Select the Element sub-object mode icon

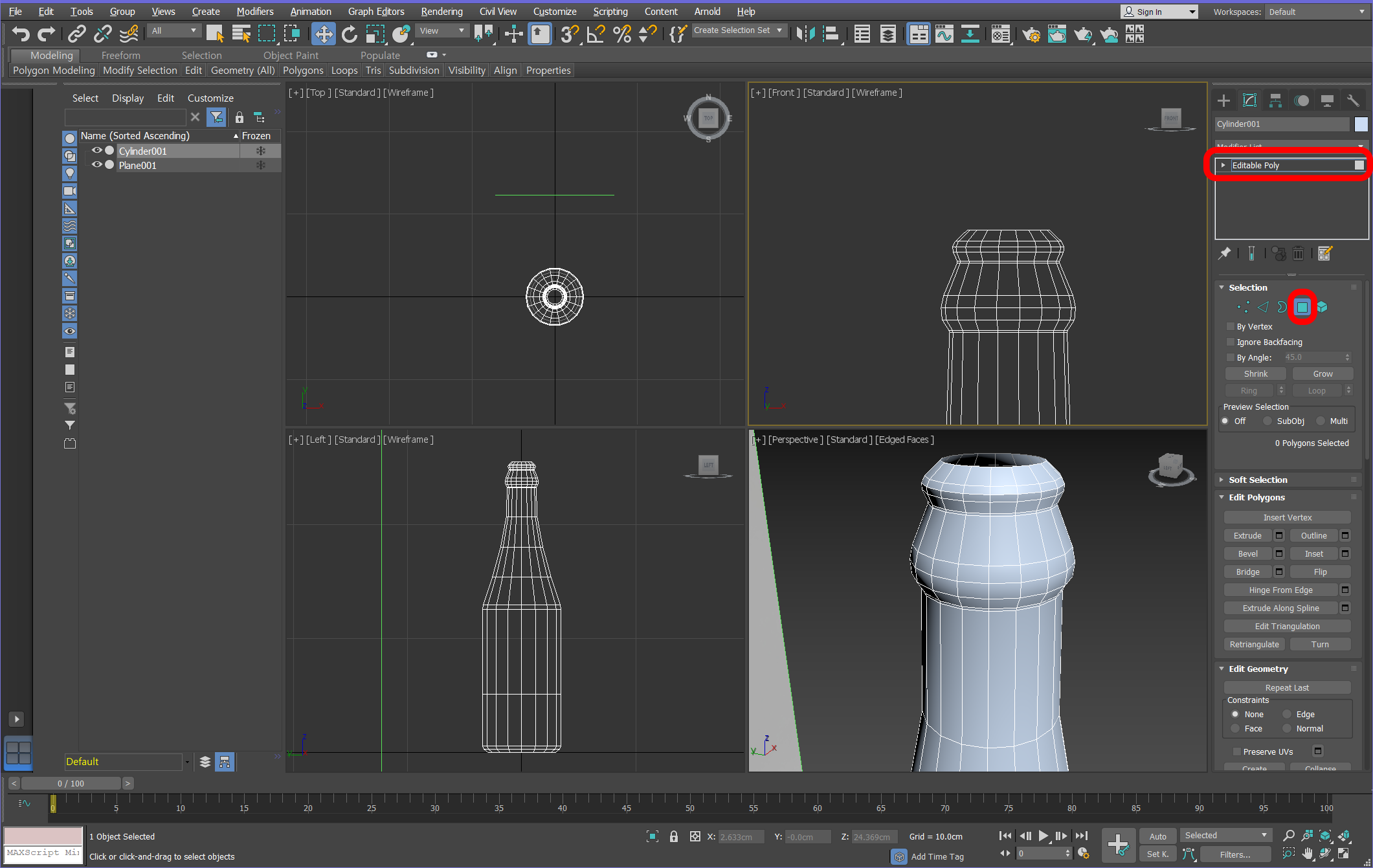coord(1323,307)
